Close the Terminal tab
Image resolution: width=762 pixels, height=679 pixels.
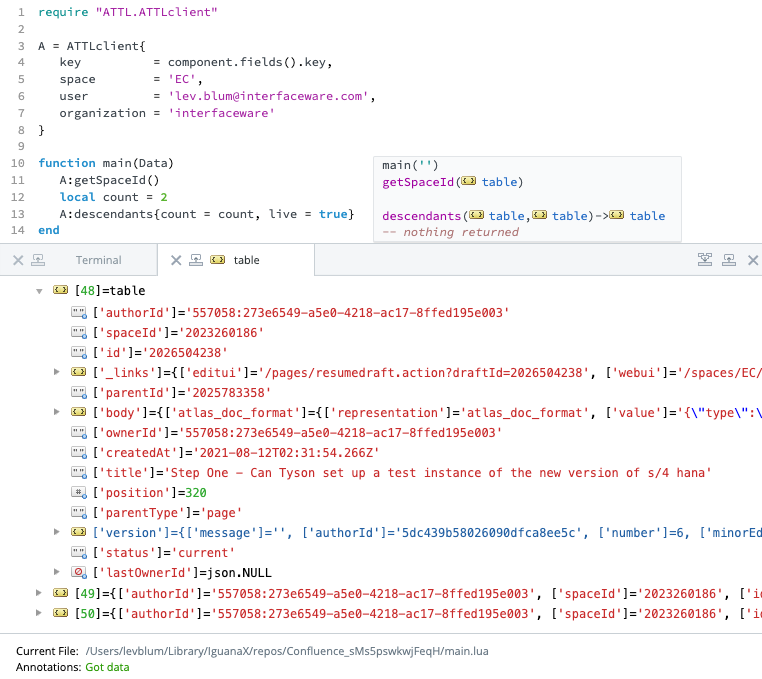[17, 260]
